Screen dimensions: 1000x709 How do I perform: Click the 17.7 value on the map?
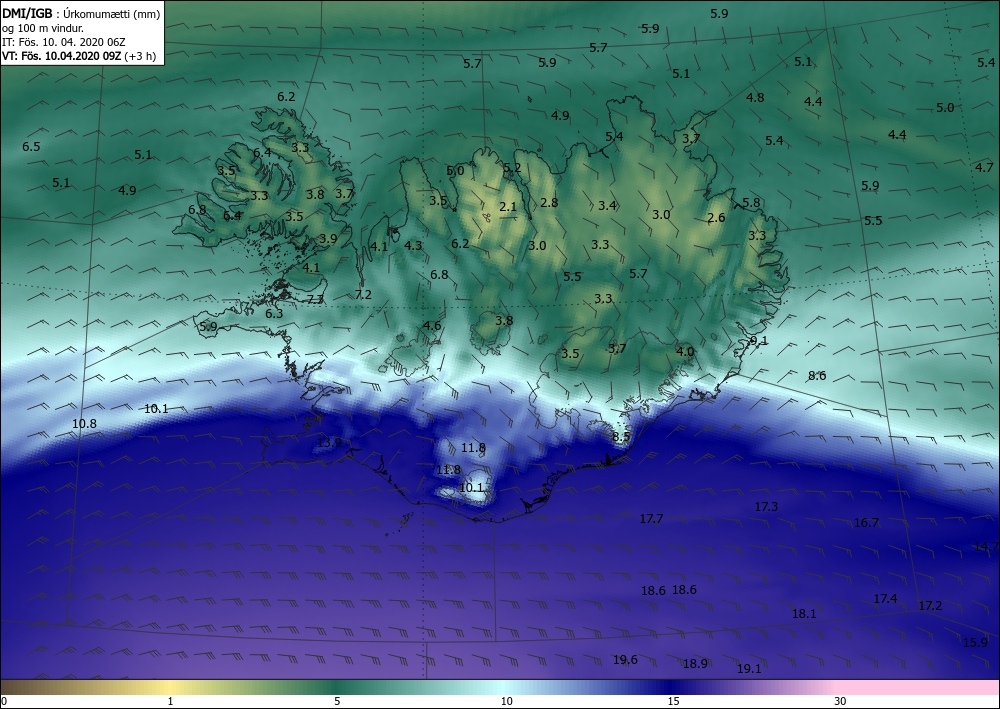click(x=651, y=518)
